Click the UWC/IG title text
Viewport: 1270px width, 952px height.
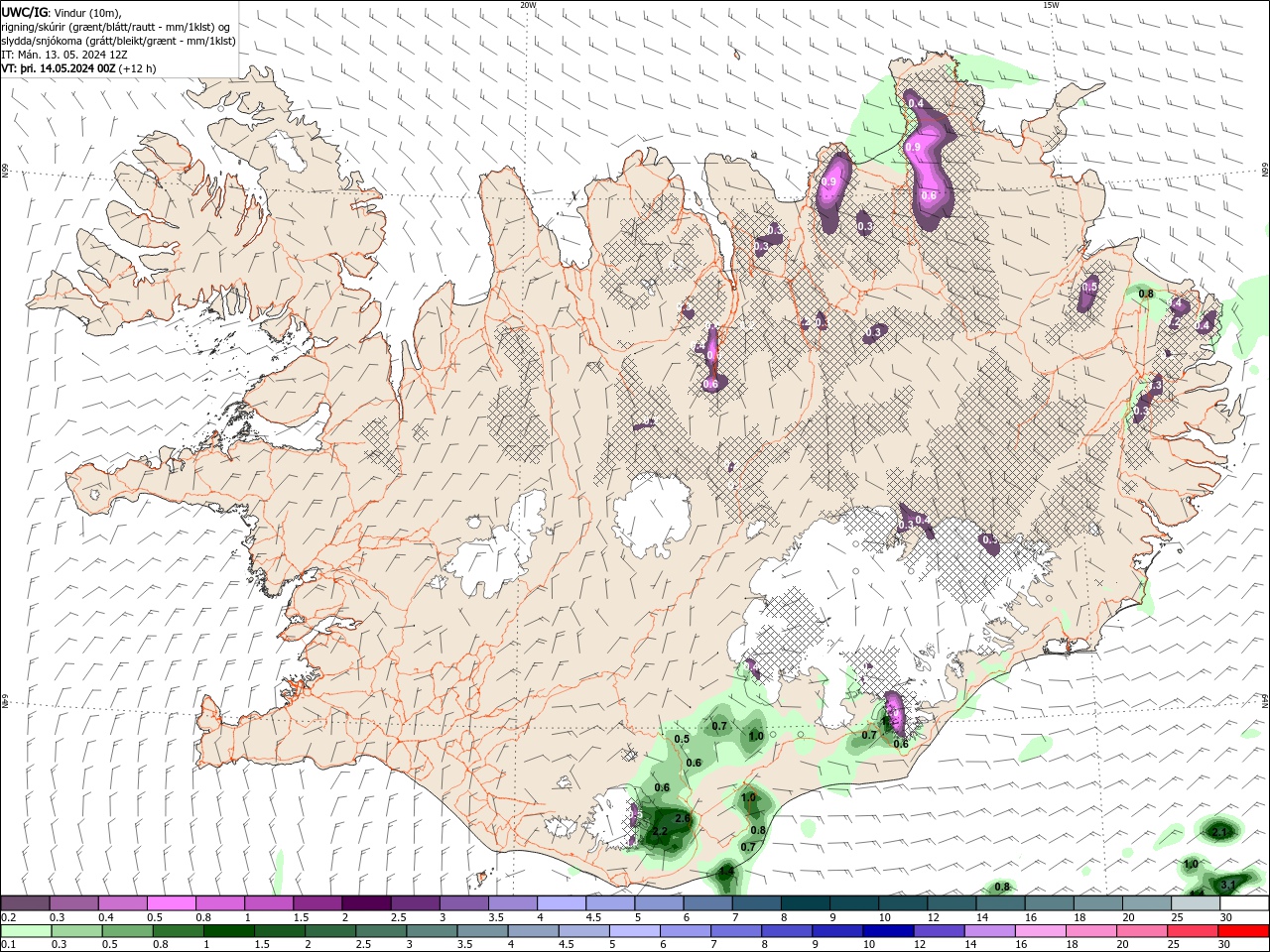point(24,12)
